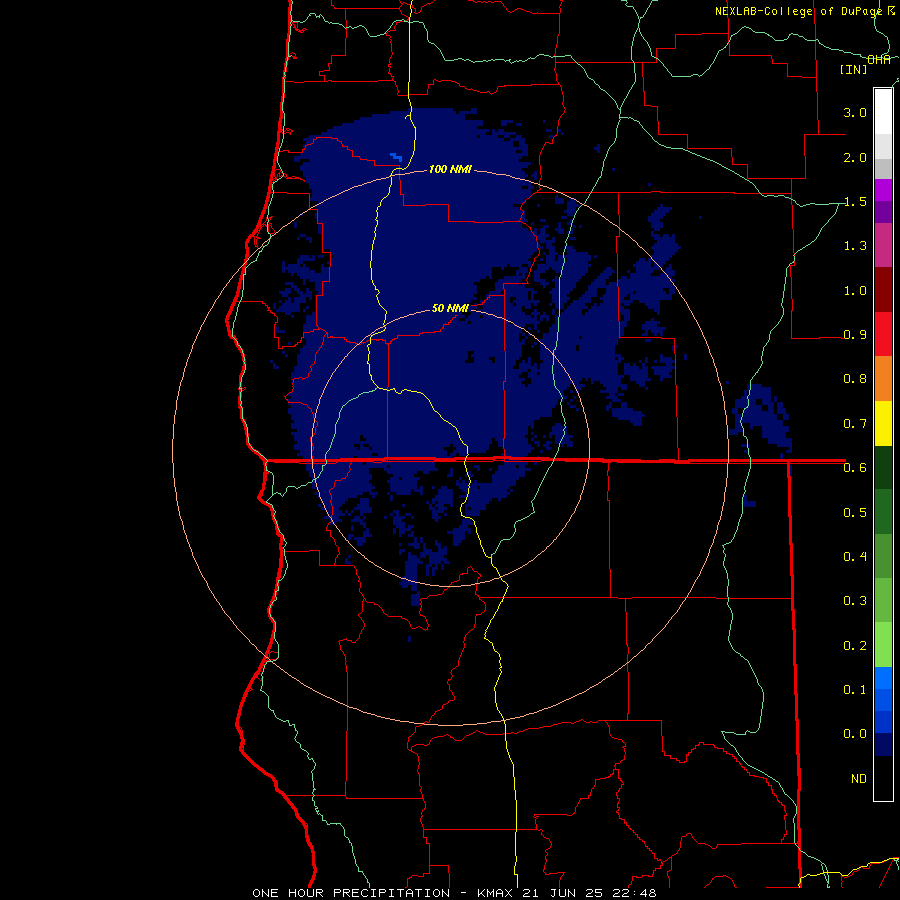The height and width of the screenshot is (900, 900).
Task: Click the 1.5 legend value
Action: (855, 201)
